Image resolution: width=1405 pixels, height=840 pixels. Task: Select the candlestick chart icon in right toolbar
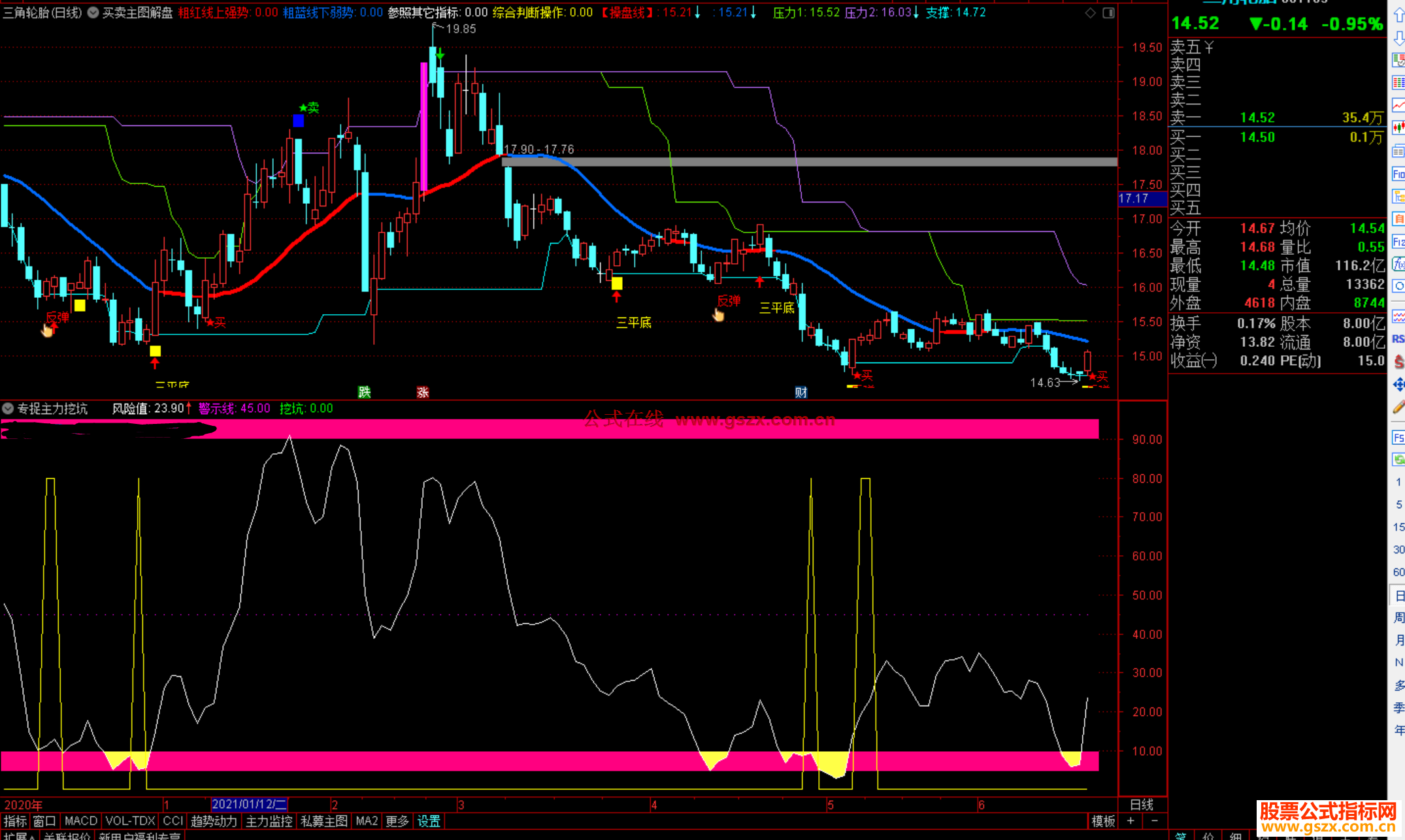pyautogui.click(x=1398, y=128)
